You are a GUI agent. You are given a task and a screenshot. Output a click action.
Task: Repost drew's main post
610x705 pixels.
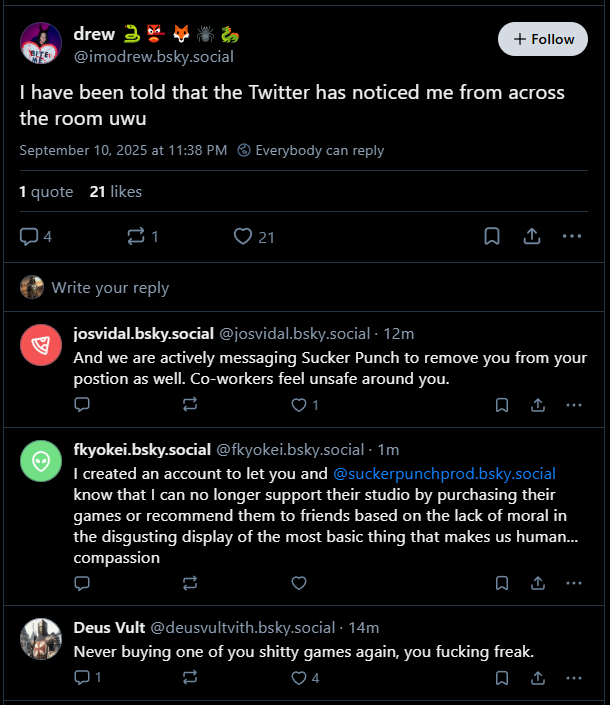(x=136, y=236)
